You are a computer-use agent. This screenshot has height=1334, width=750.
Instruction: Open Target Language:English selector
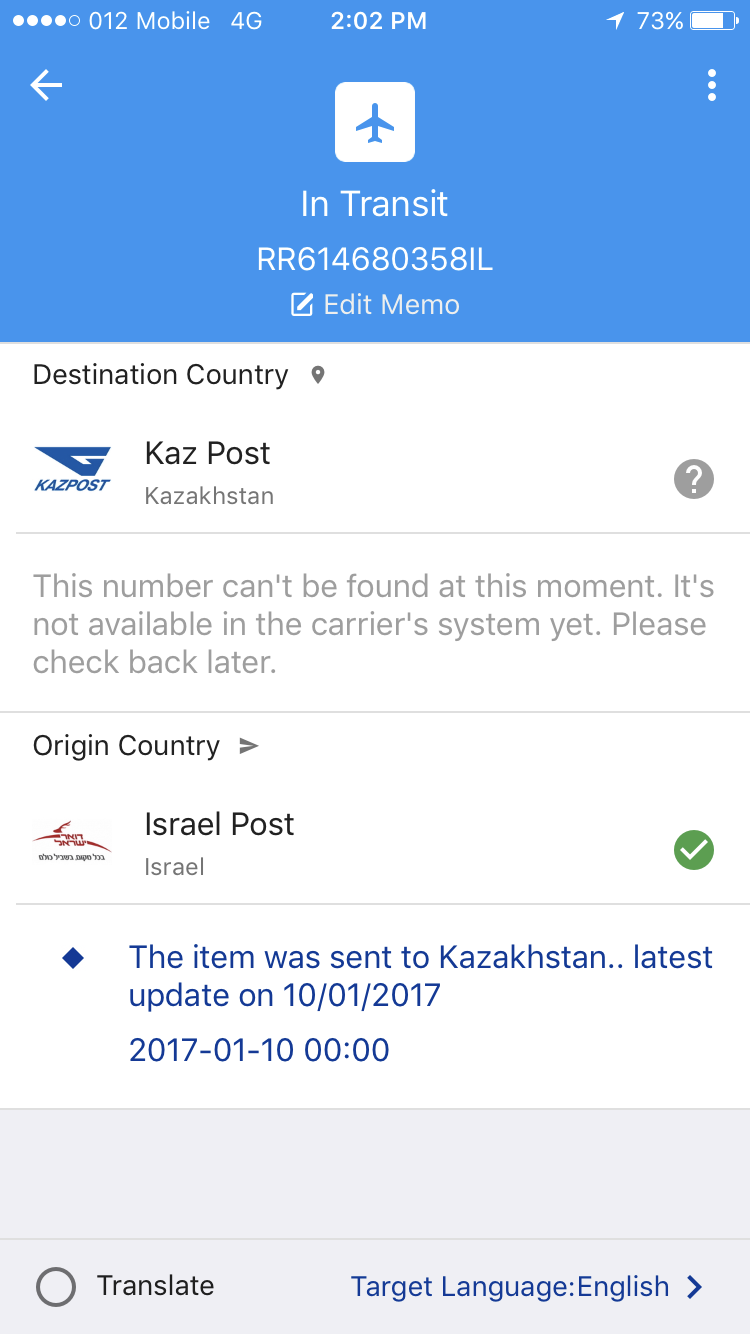click(x=510, y=1287)
